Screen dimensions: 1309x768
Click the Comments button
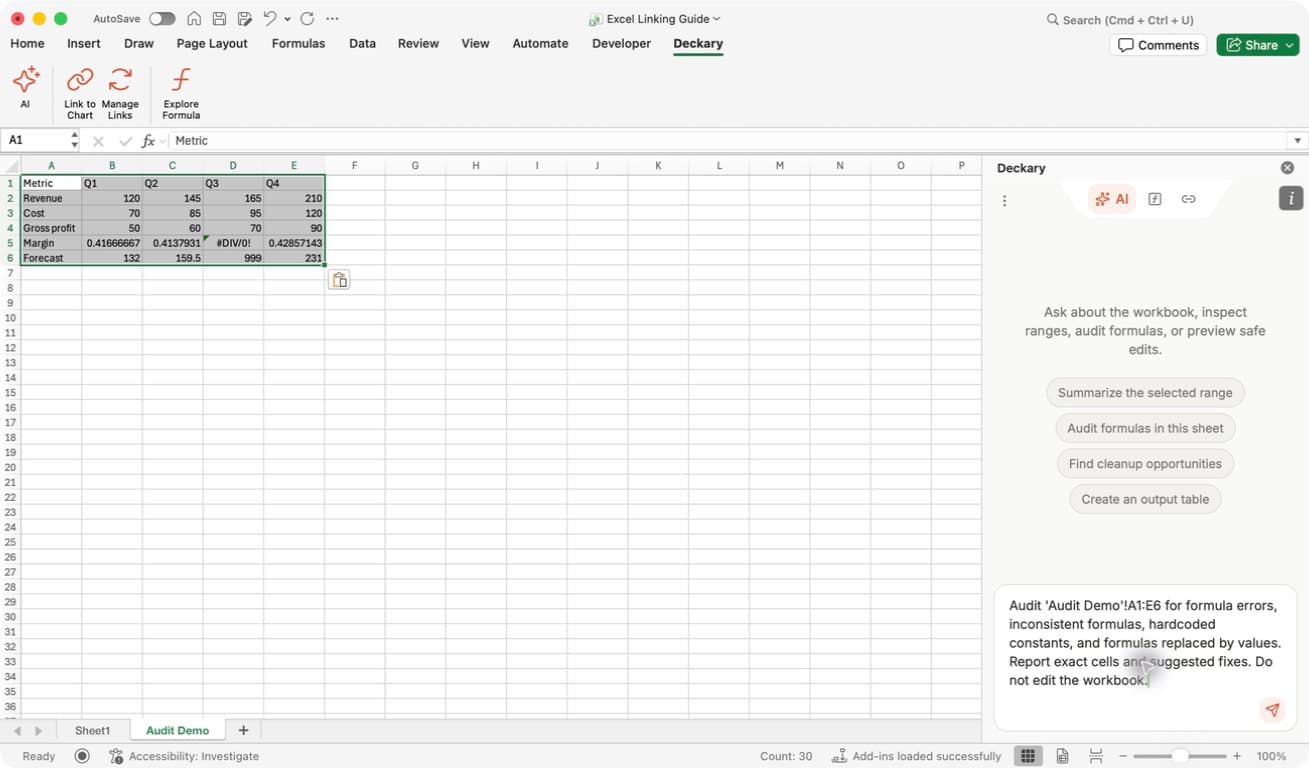(1158, 45)
